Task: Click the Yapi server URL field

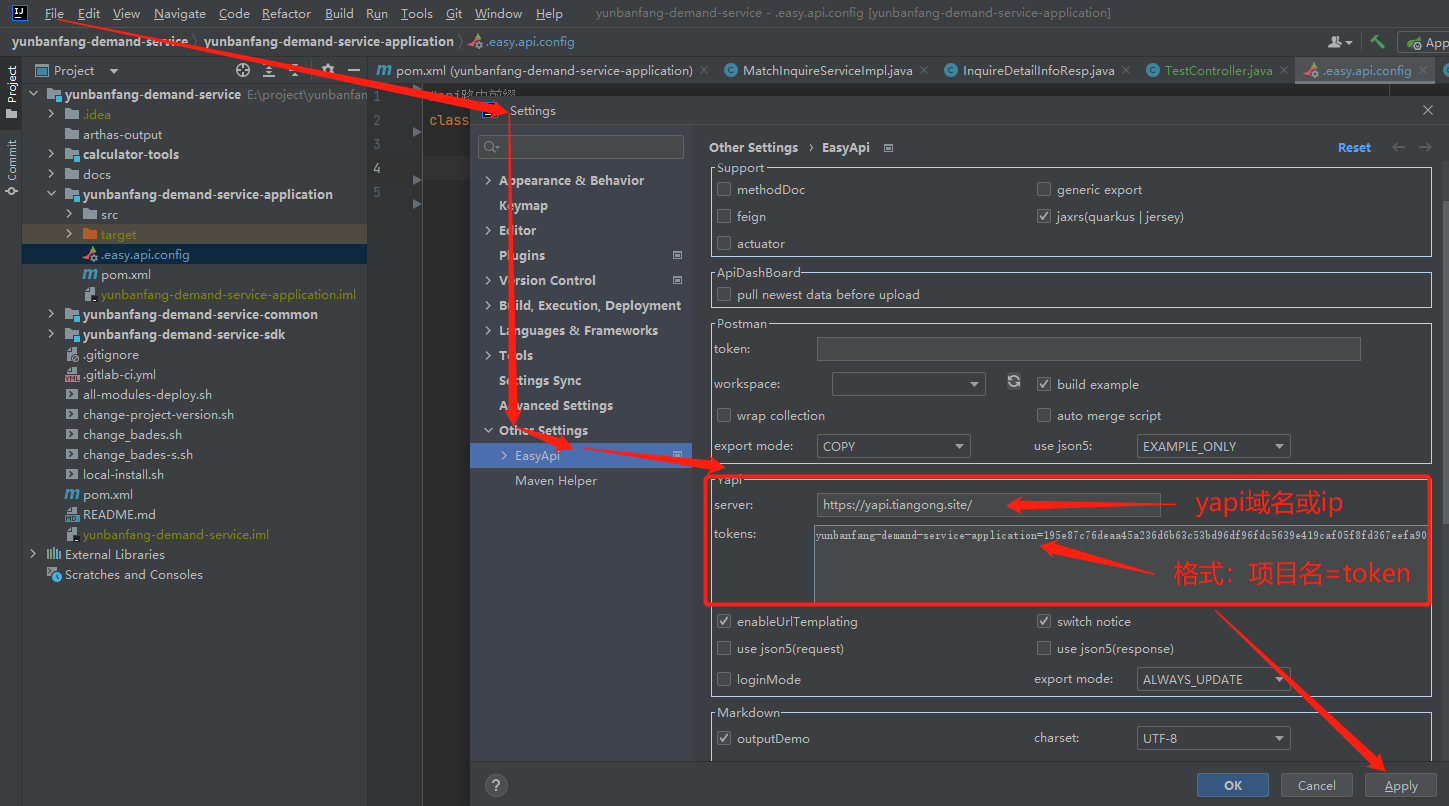Action: point(989,505)
